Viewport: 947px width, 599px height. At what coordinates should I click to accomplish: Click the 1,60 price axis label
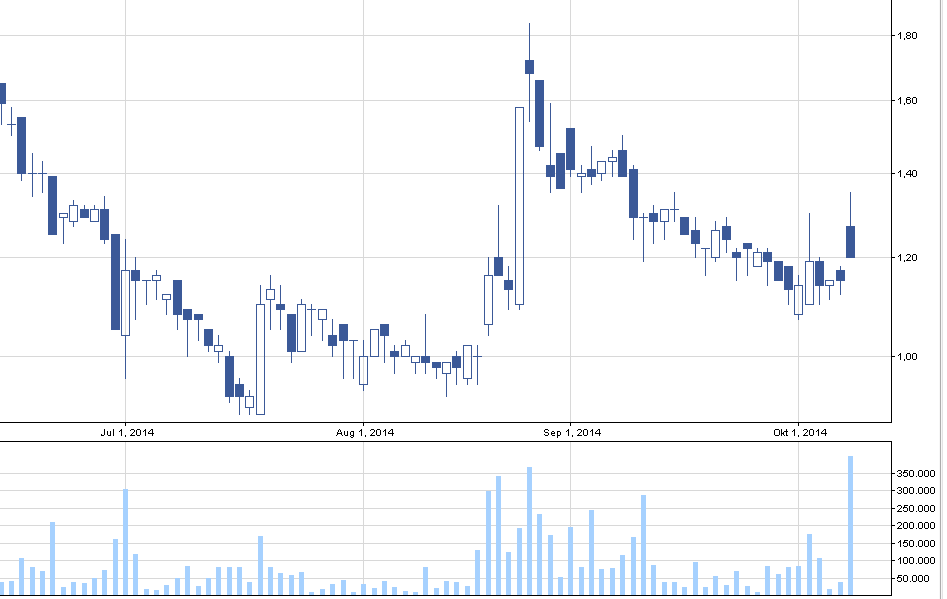coord(908,100)
